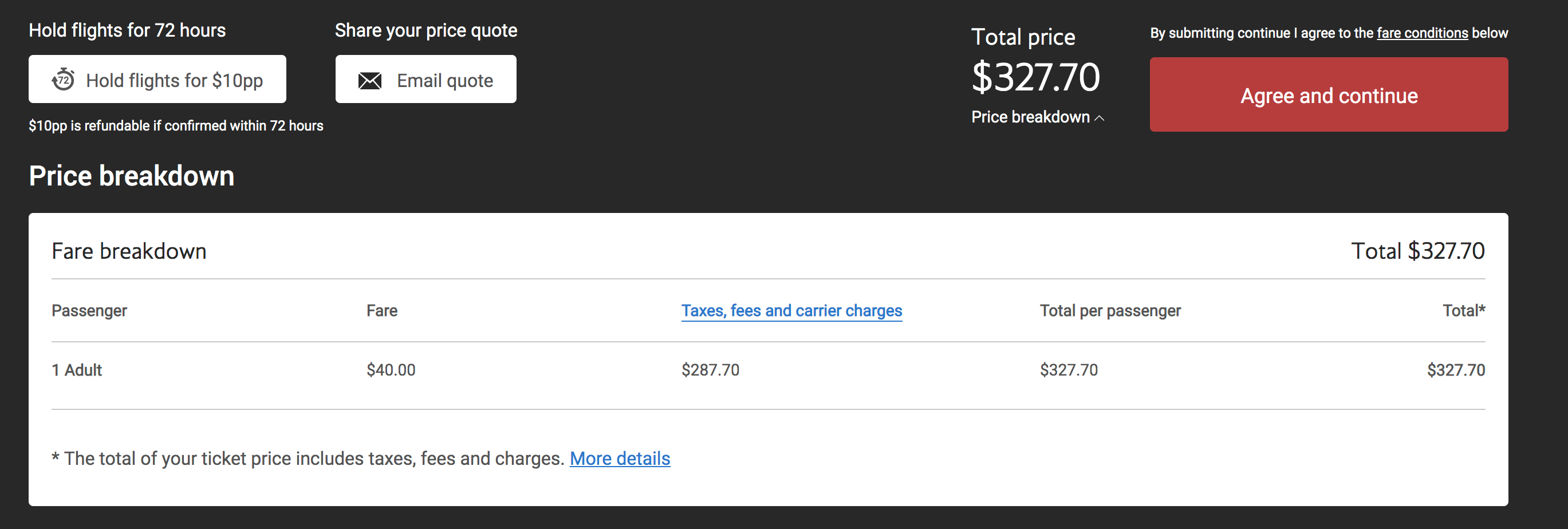
Task: Click the 72-hour stopwatch icon
Action: click(x=64, y=80)
